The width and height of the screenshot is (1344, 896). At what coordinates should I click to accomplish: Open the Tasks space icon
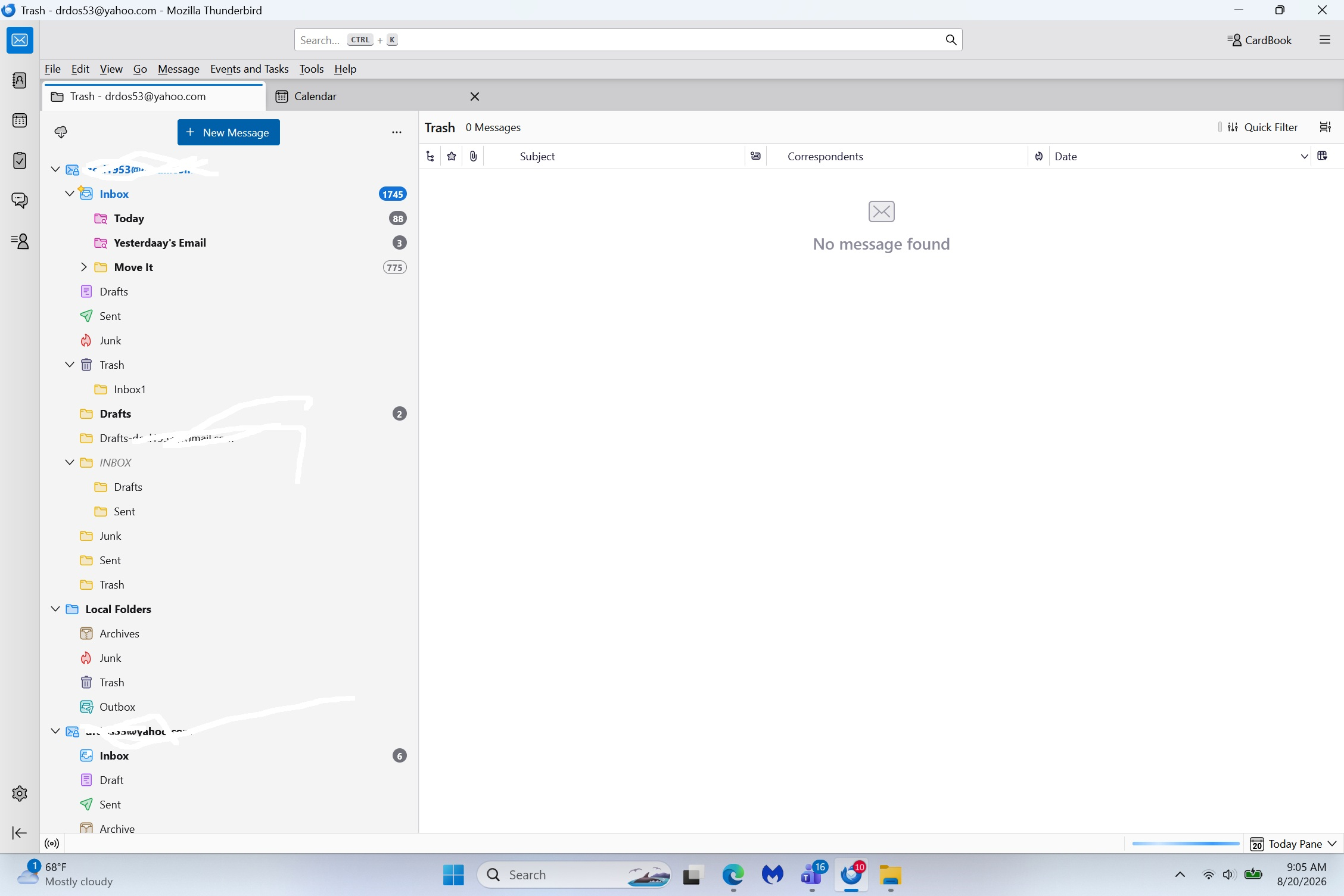click(x=20, y=161)
